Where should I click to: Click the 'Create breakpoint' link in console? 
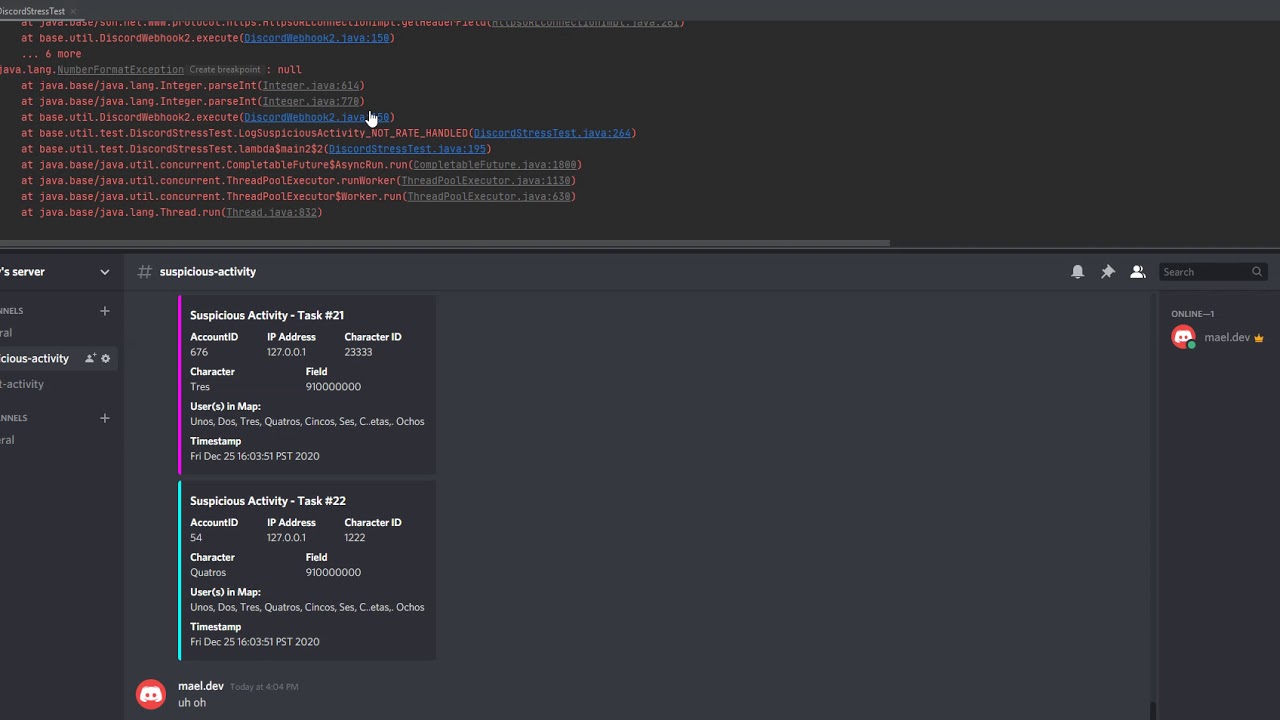pyautogui.click(x=225, y=70)
